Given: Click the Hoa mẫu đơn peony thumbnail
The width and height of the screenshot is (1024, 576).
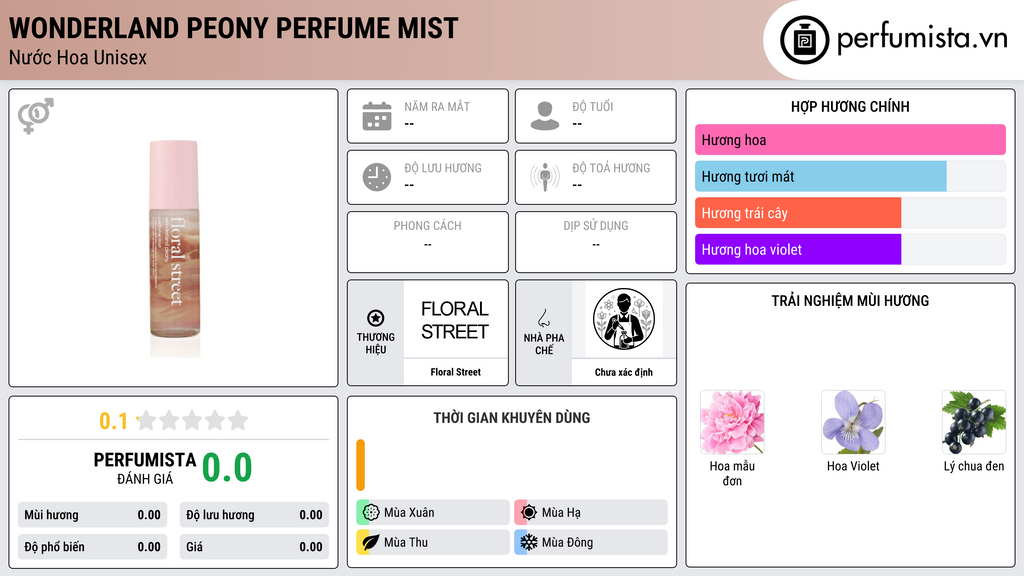Looking at the screenshot, I should (731, 422).
